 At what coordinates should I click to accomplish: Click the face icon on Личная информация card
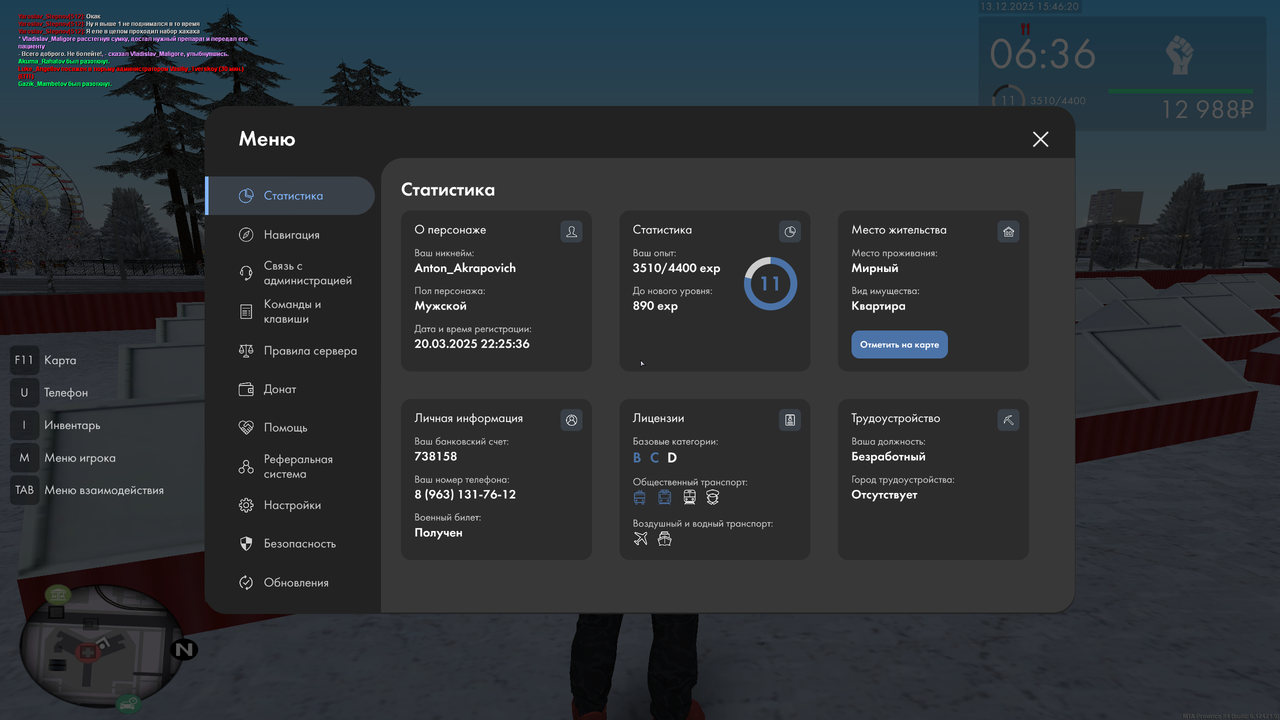click(571, 420)
